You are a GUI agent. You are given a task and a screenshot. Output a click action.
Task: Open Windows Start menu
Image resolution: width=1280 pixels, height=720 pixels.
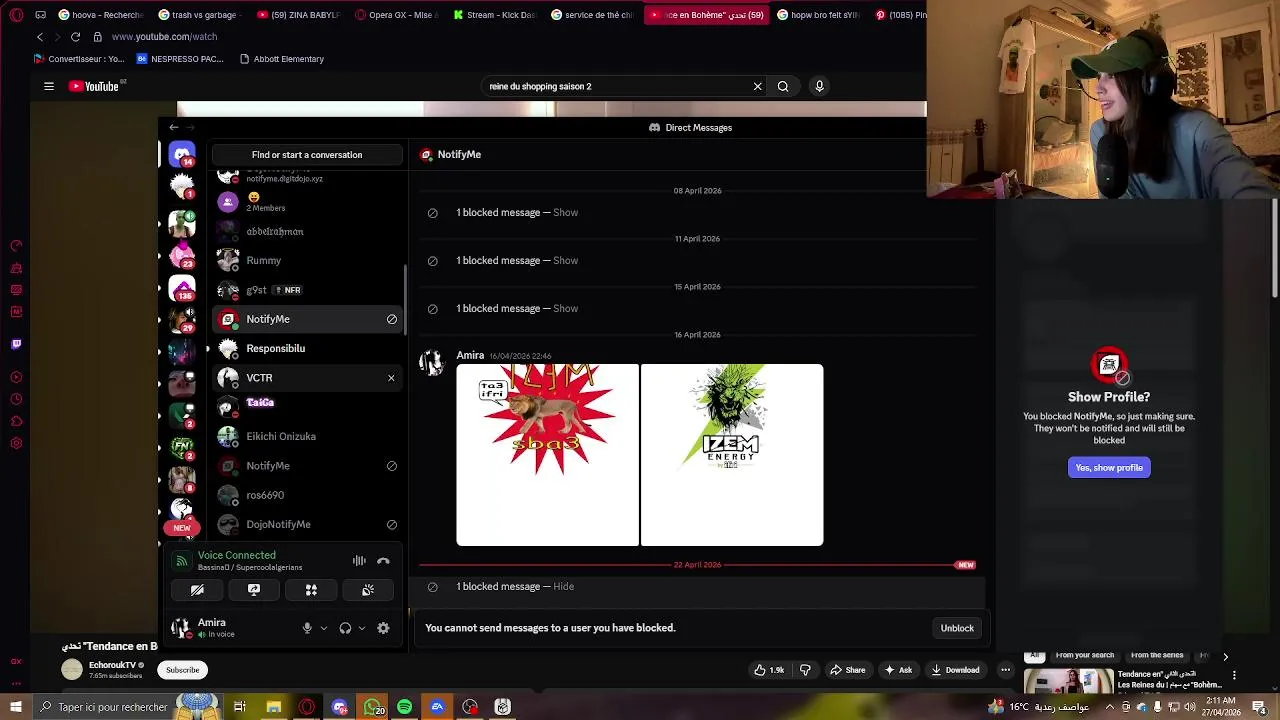[x=15, y=707]
